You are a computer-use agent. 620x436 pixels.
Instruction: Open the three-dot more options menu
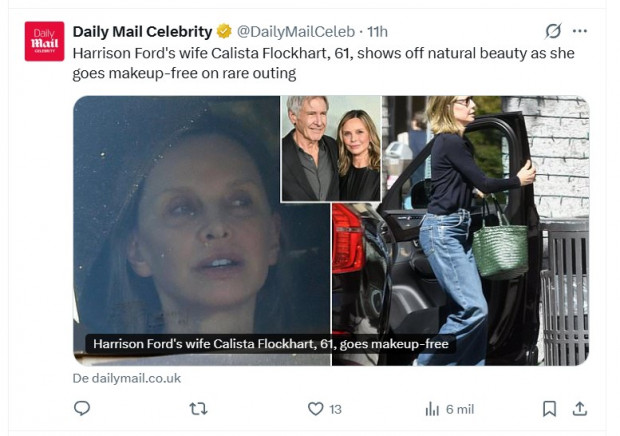point(580,31)
